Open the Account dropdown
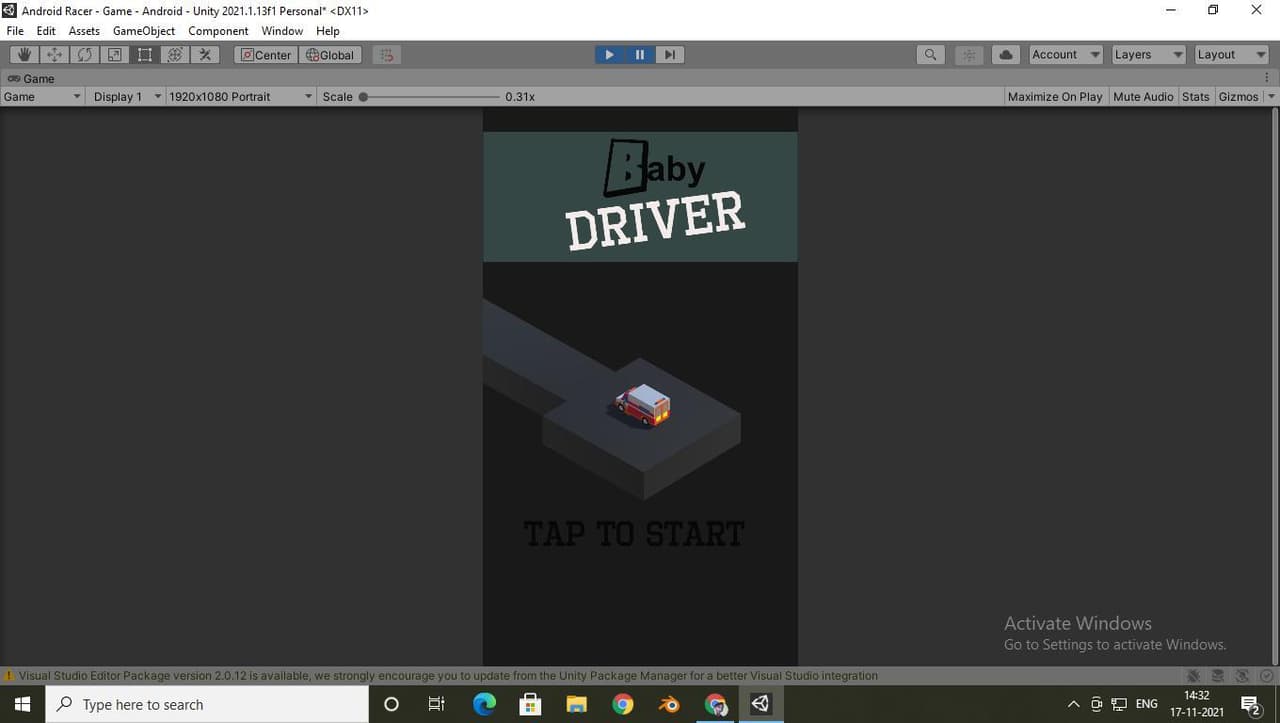The image size is (1280, 723). pyautogui.click(x=1066, y=55)
